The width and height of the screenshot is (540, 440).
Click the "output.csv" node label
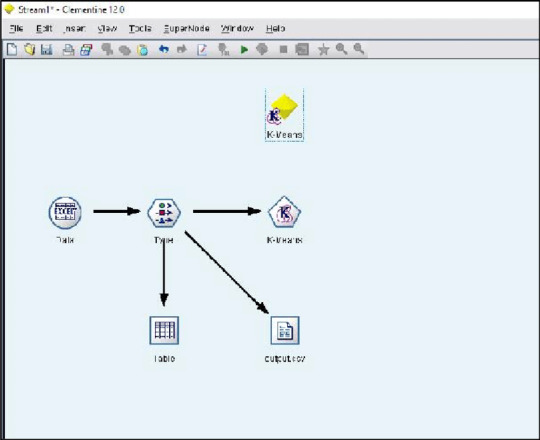pos(285,359)
